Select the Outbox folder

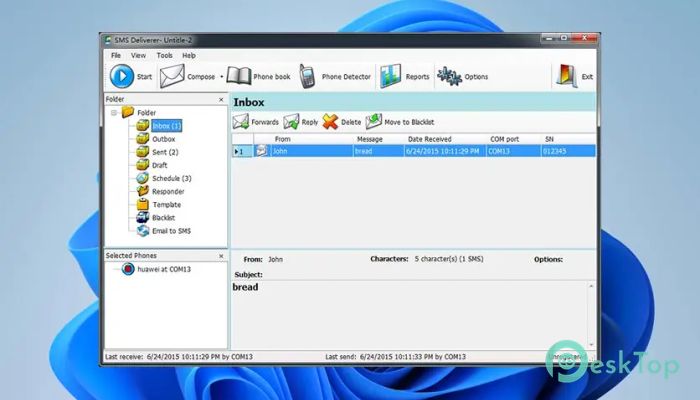pyautogui.click(x=162, y=139)
